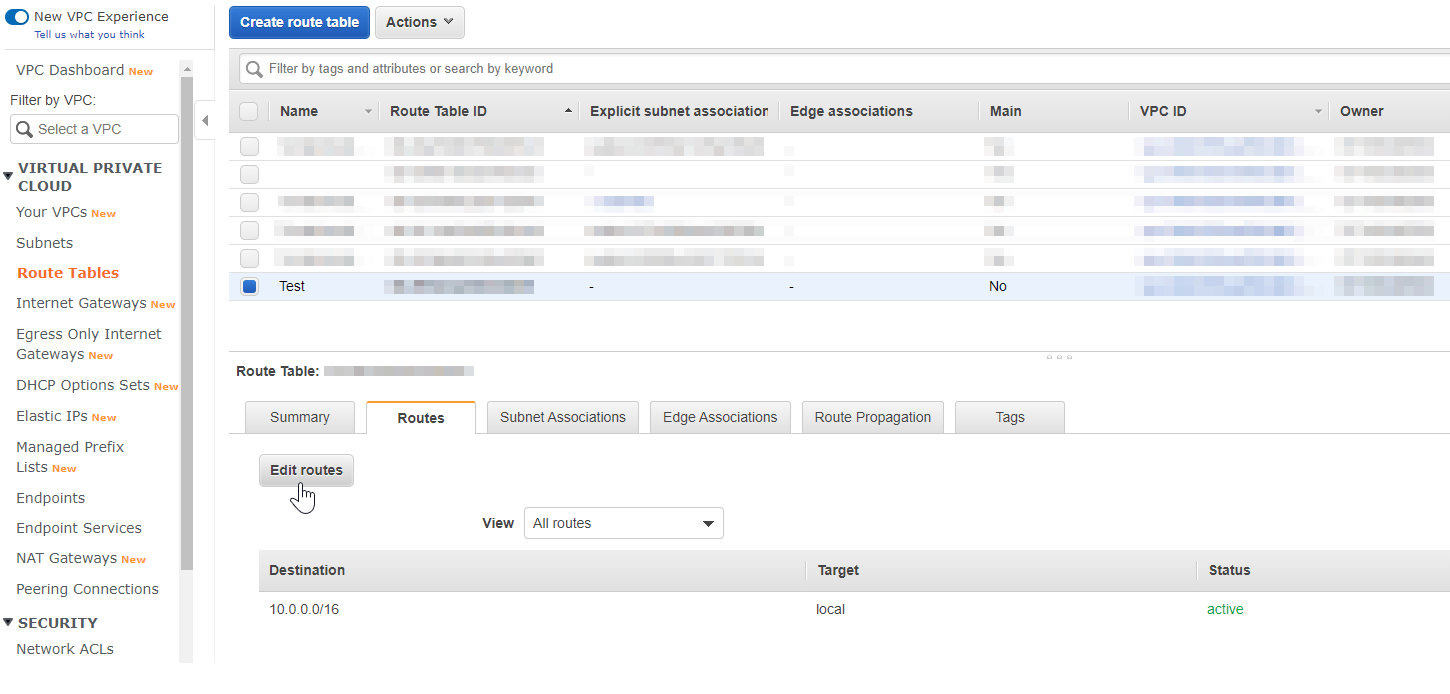Open NAT Gateways in the sidebar
The height and width of the screenshot is (694, 1450).
point(66,558)
